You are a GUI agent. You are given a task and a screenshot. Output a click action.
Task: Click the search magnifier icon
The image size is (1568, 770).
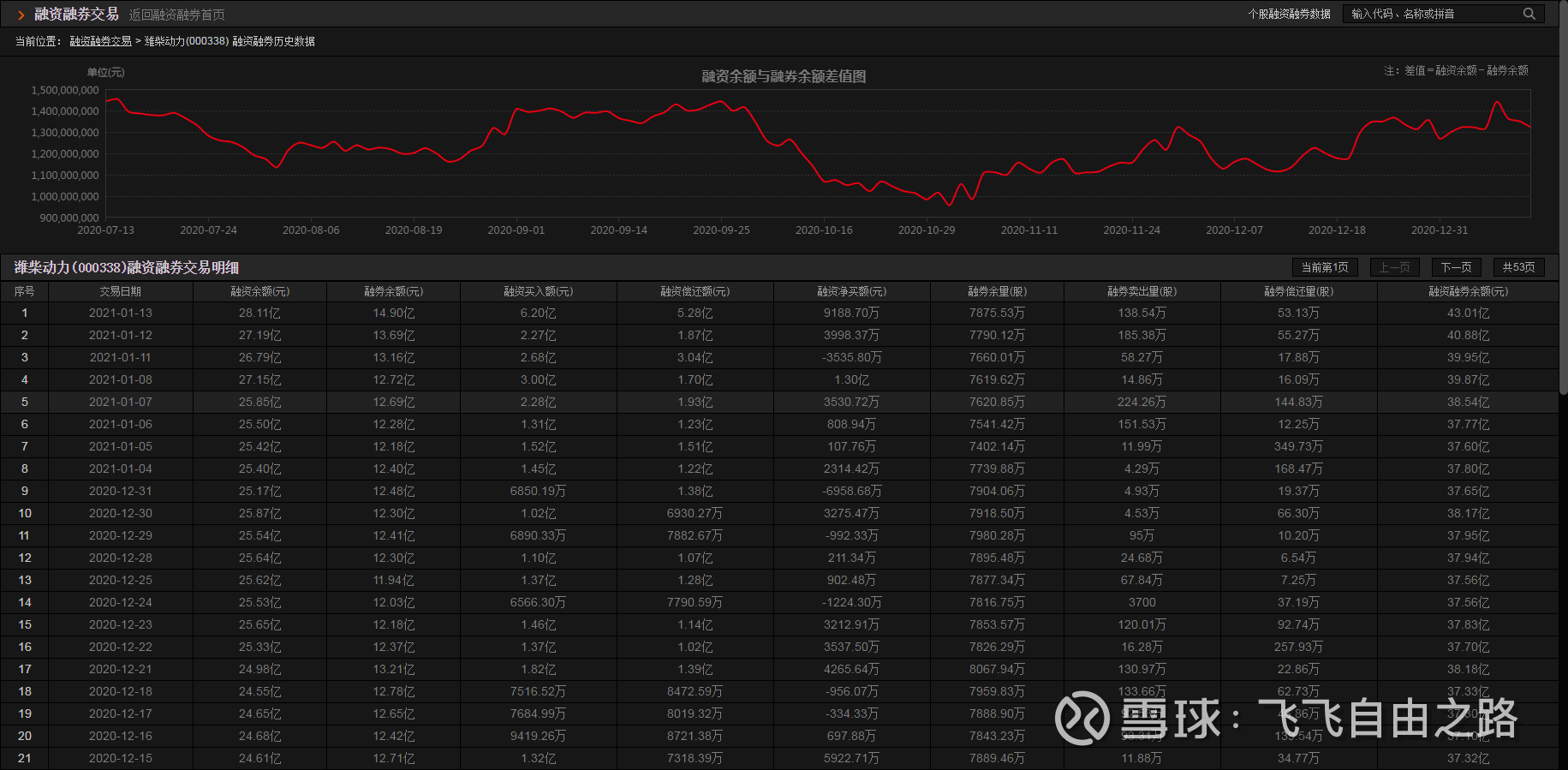coord(1529,14)
